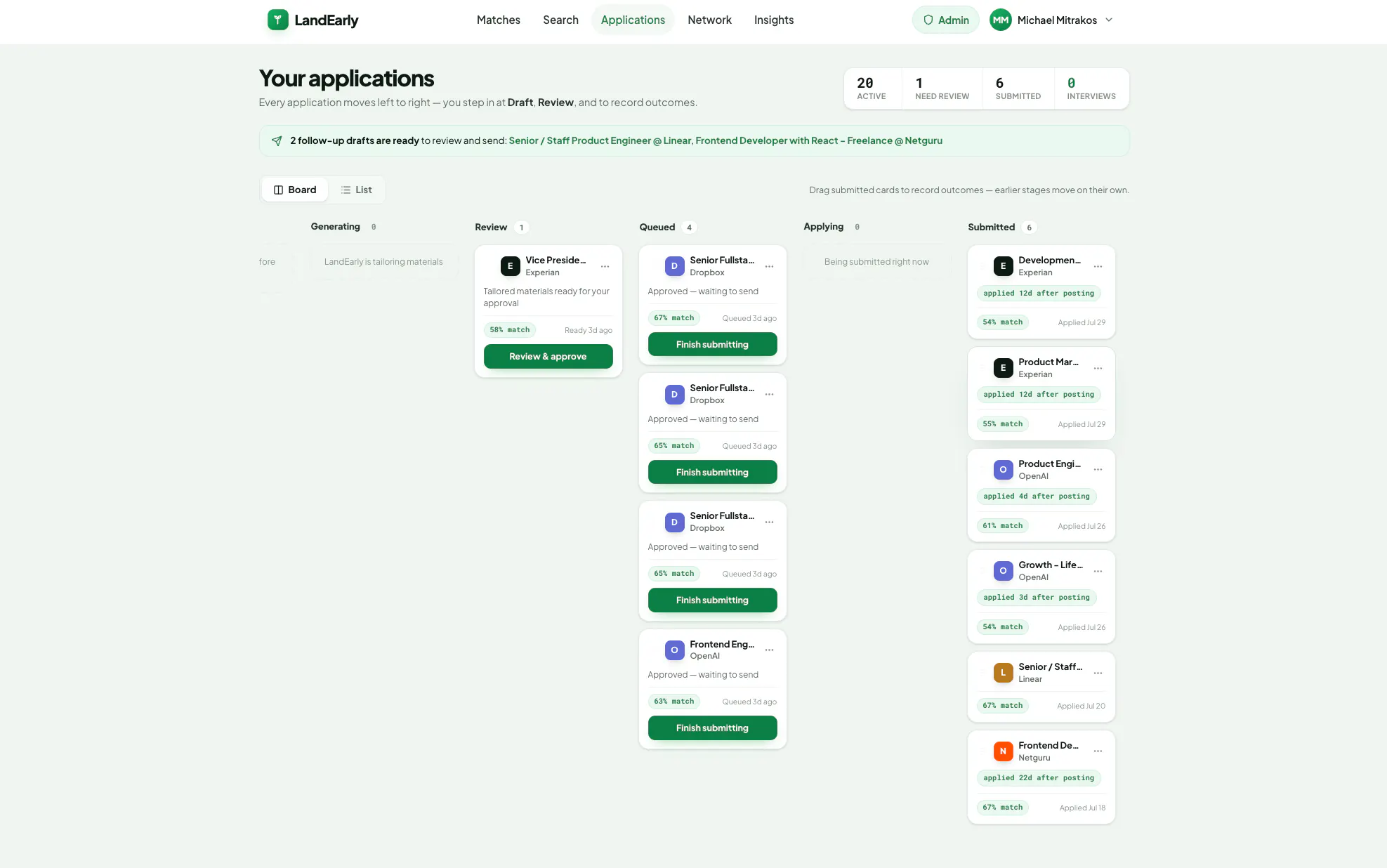Open the more-options menu on the Product Mar card
The image size is (1387, 868).
click(1098, 369)
